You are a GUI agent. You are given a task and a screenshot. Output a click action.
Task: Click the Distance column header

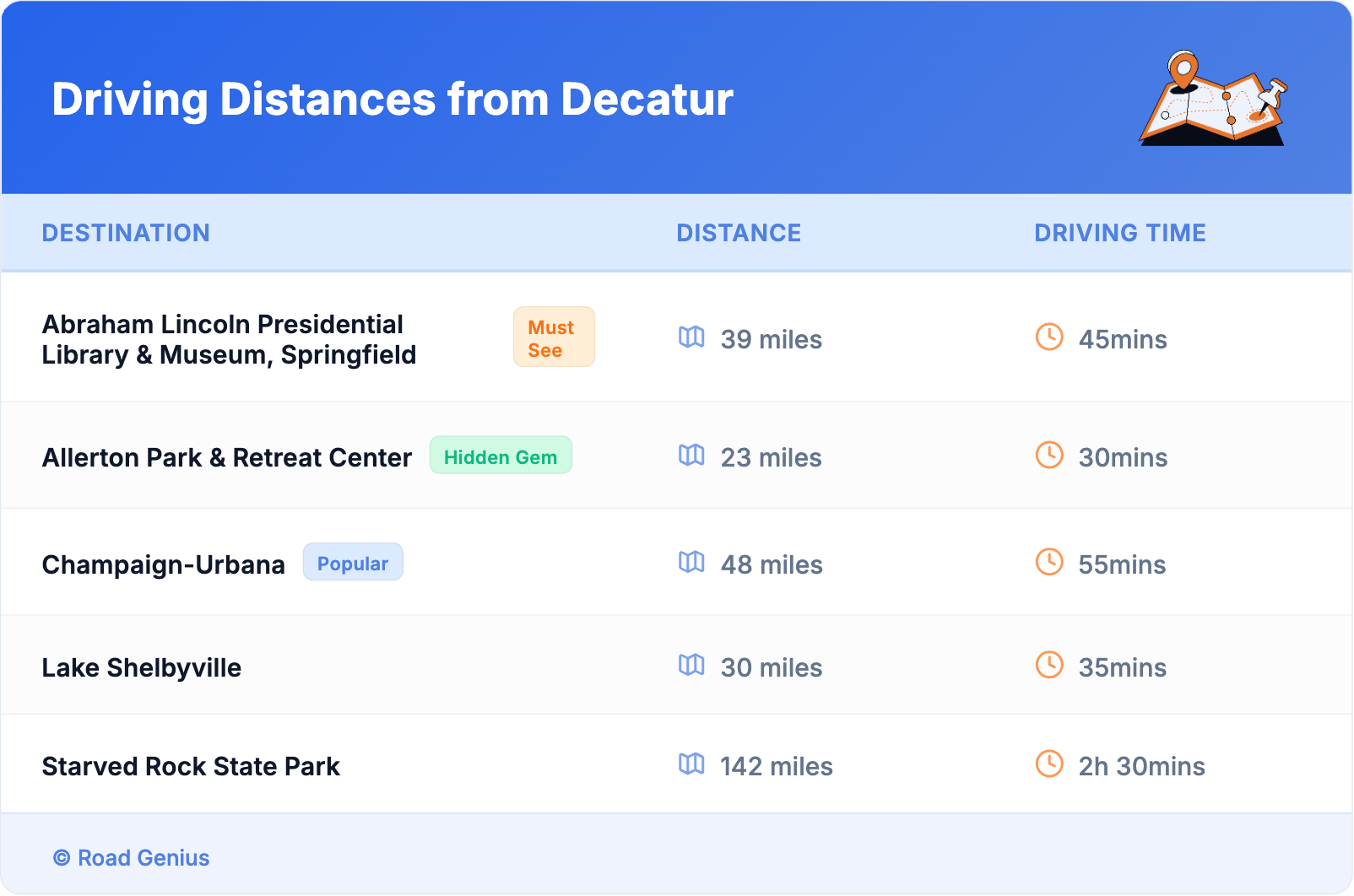pyautogui.click(x=739, y=233)
